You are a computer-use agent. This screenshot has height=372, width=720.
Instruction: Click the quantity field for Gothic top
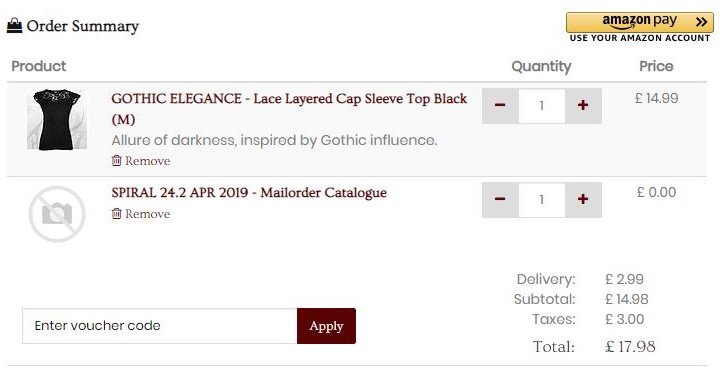(542, 106)
